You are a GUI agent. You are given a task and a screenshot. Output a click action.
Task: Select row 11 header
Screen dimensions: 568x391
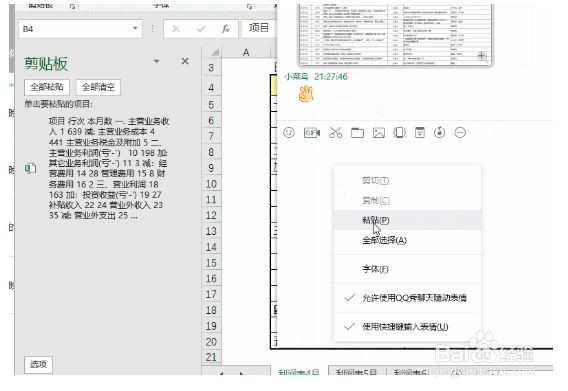211,200
